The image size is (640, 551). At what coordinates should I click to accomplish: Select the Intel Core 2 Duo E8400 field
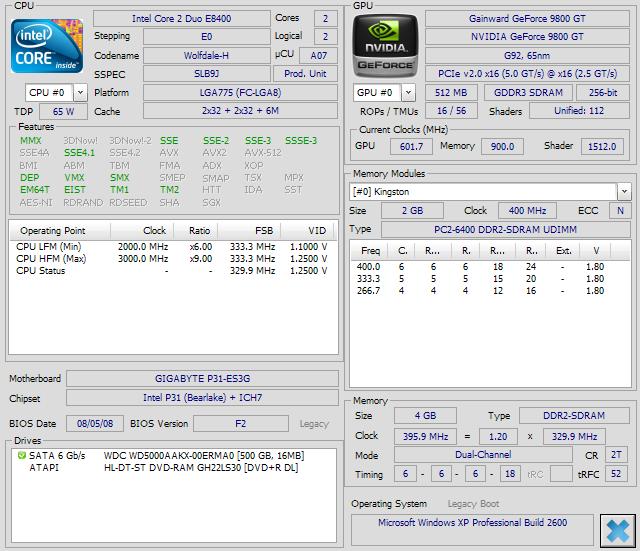click(182, 19)
